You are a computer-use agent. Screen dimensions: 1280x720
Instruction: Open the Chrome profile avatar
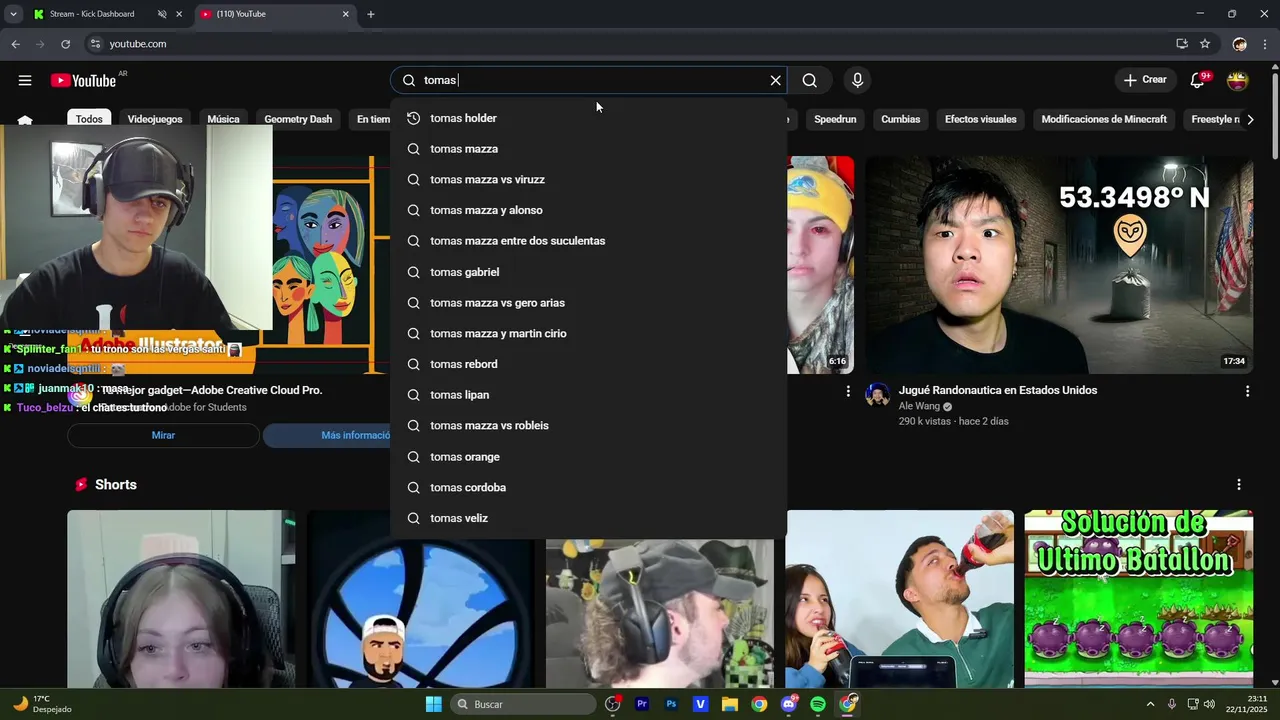(1240, 44)
